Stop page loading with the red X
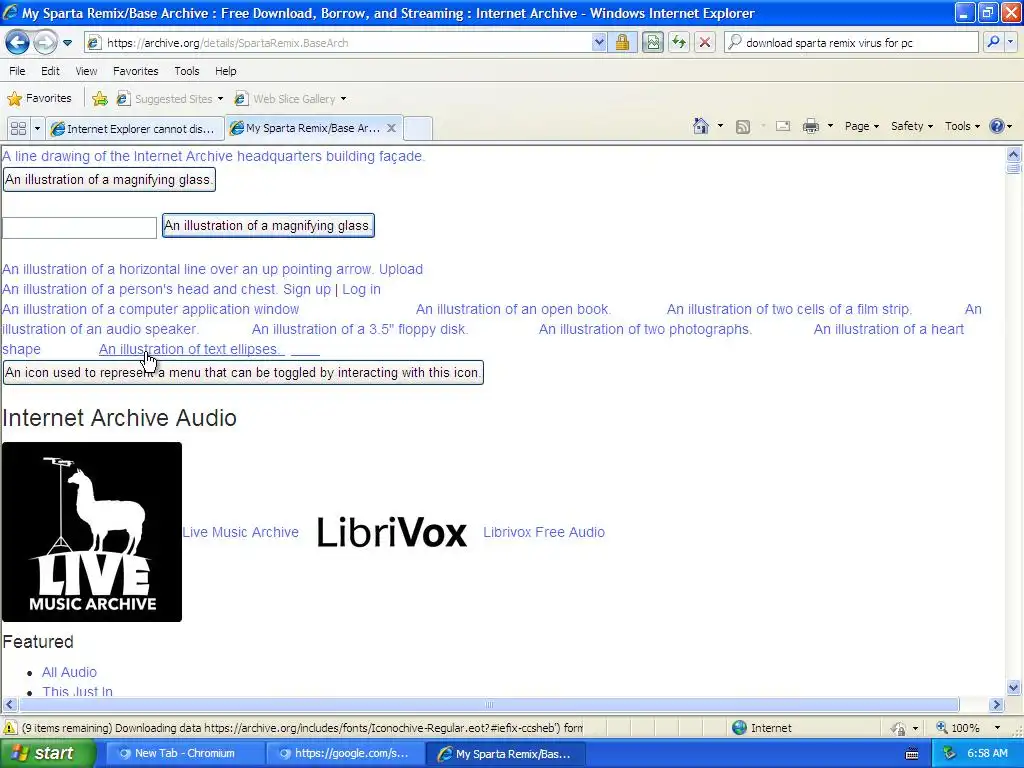Viewport: 1024px width, 768px height. coord(705,43)
